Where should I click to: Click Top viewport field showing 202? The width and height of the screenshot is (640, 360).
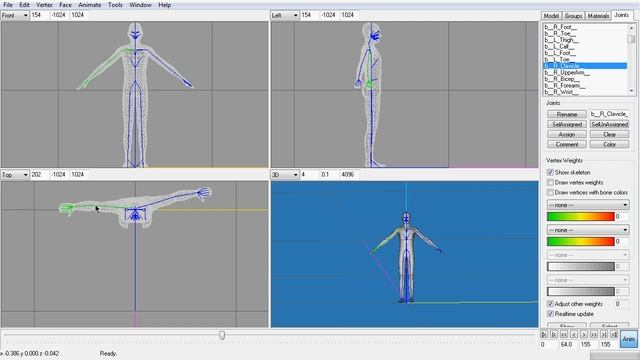pyautogui.click(x=39, y=175)
